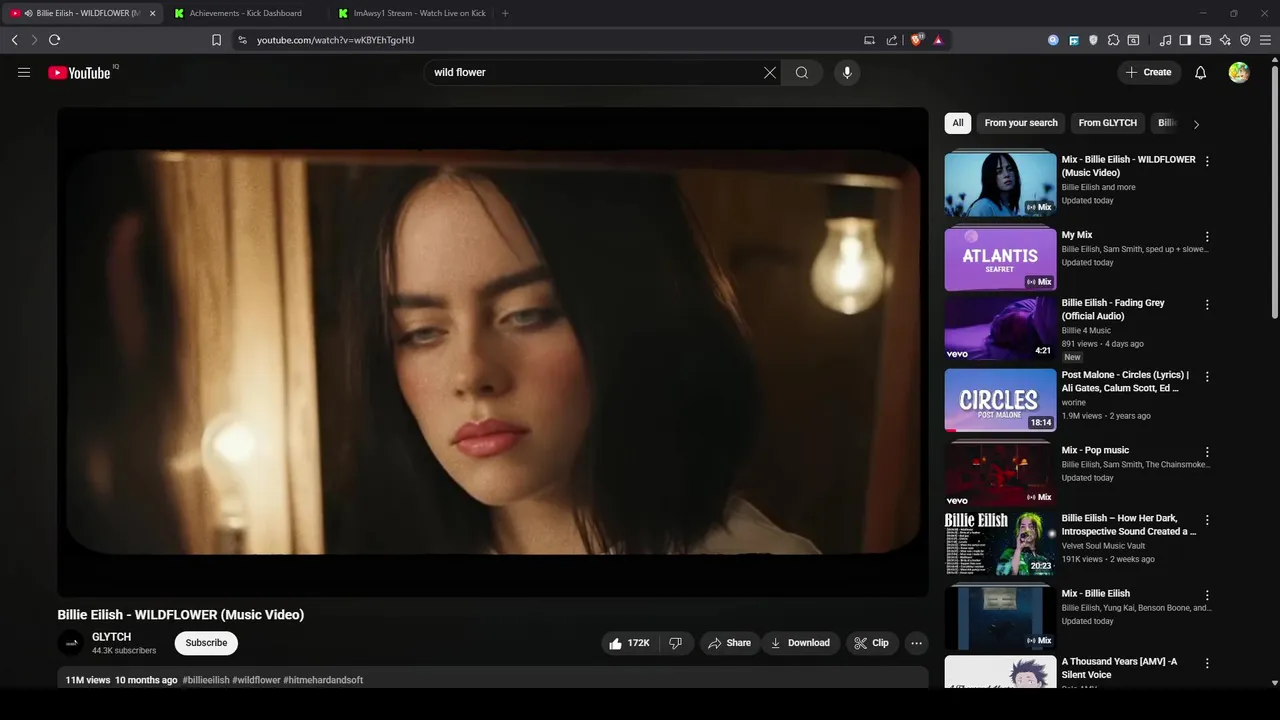Like the video, 172K thumbs up
Screen dimensions: 1280x720
coord(629,643)
